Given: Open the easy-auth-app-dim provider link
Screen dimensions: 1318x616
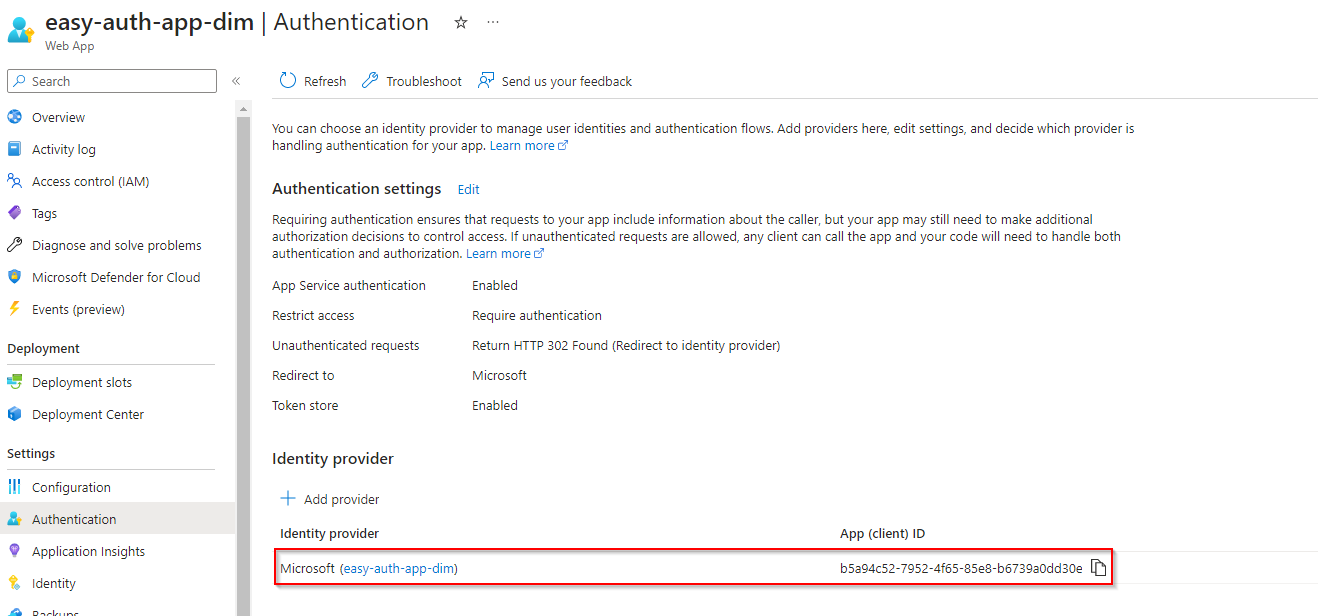Looking at the screenshot, I should [400, 568].
